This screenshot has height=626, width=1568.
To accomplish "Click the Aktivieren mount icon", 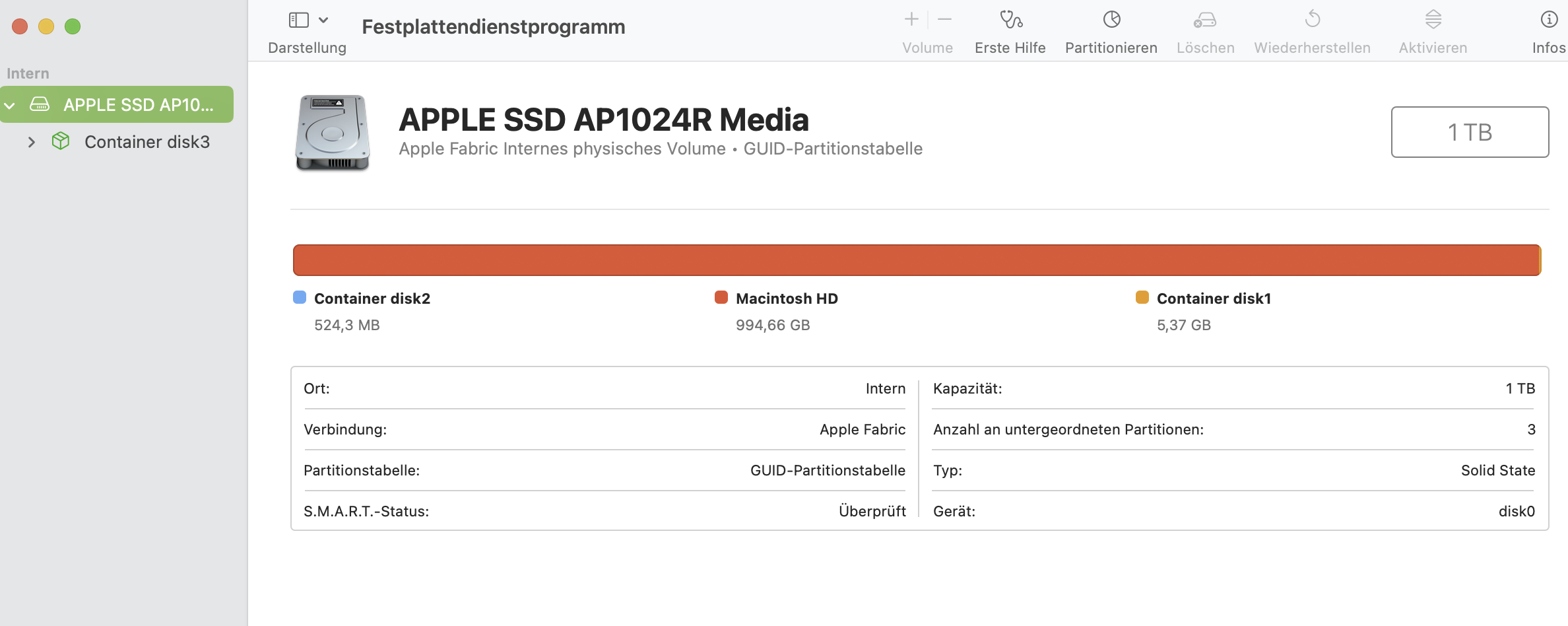I will coord(1433,20).
